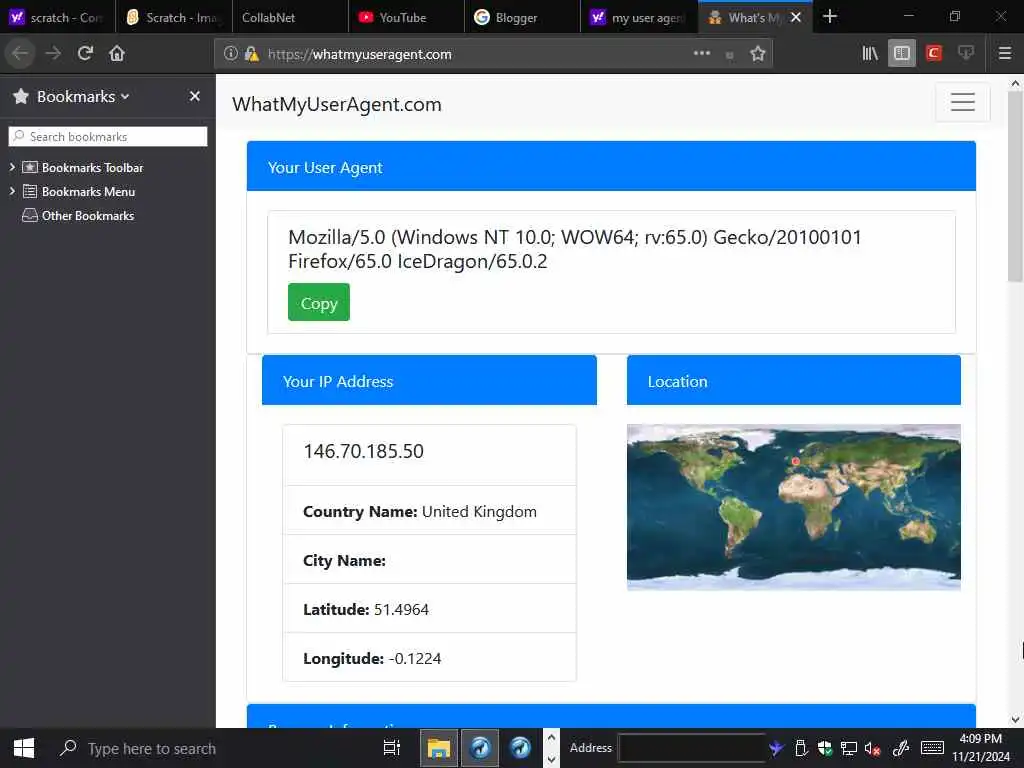This screenshot has height=768, width=1024.
Task: Click the muted volume tray icon
Action: 872,748
